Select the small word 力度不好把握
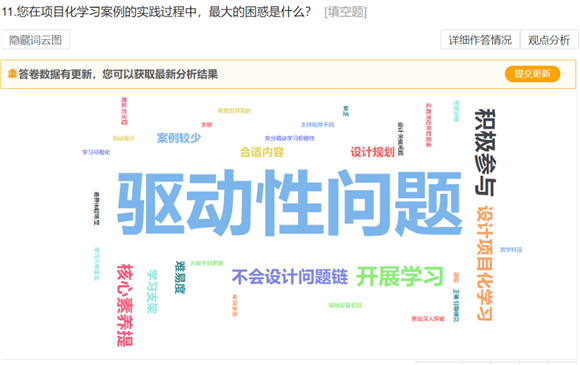Viewport: 580px width, 365px height. [x=206, y=263]
